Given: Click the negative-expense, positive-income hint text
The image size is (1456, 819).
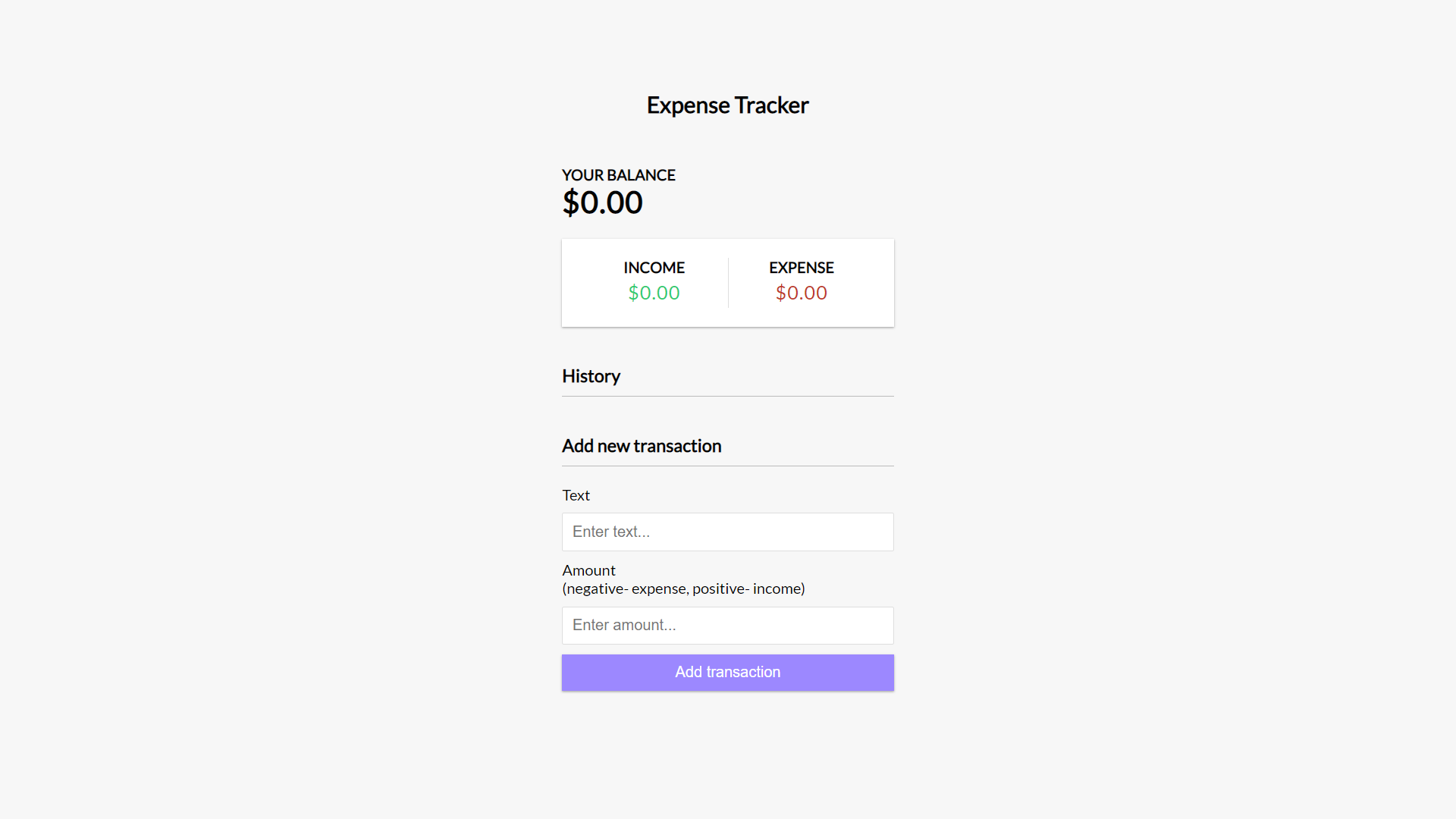Looking at the screenshot, I should click(x=683, y=588).
